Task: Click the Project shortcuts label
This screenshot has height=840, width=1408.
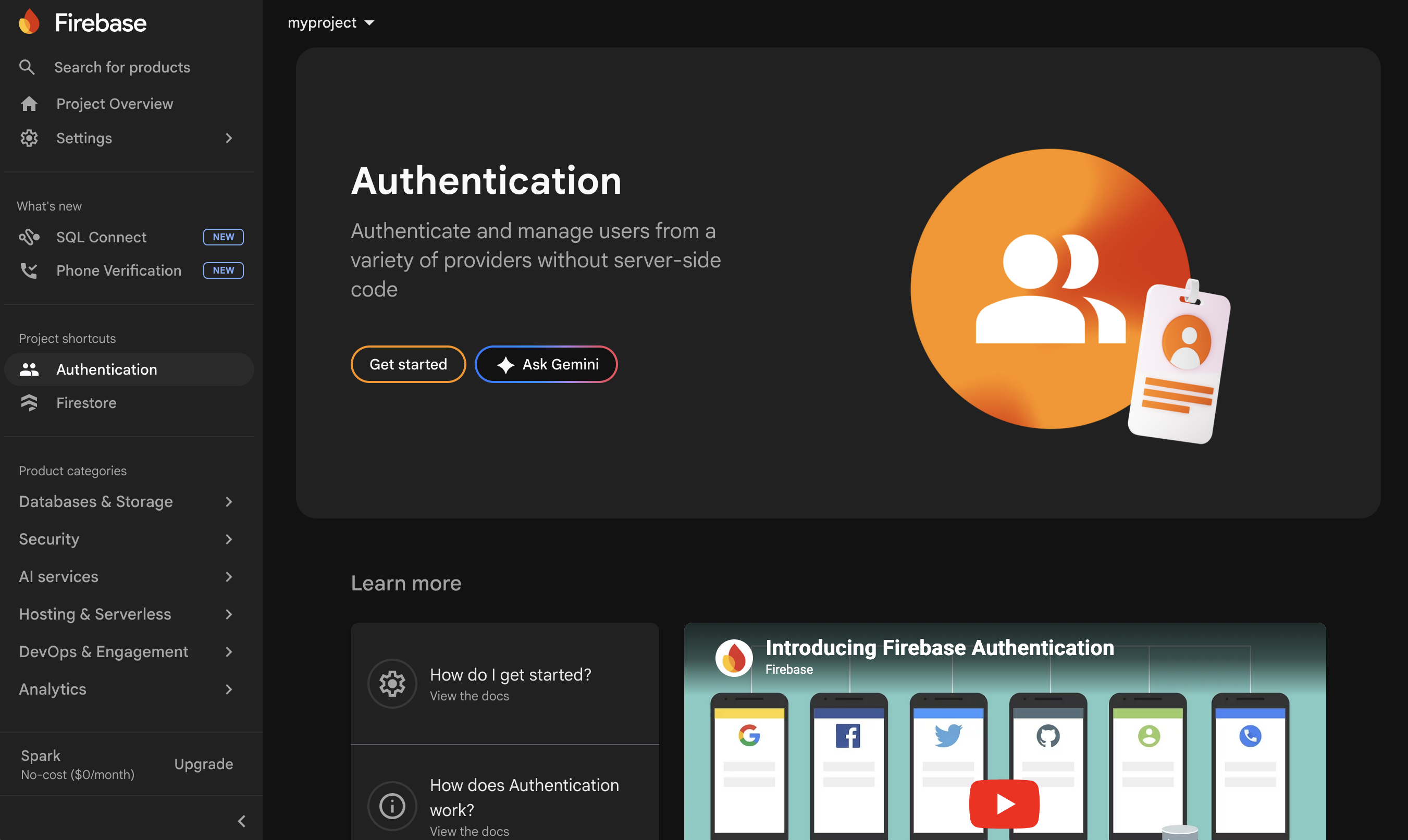Action: click(x=67, y=338)
